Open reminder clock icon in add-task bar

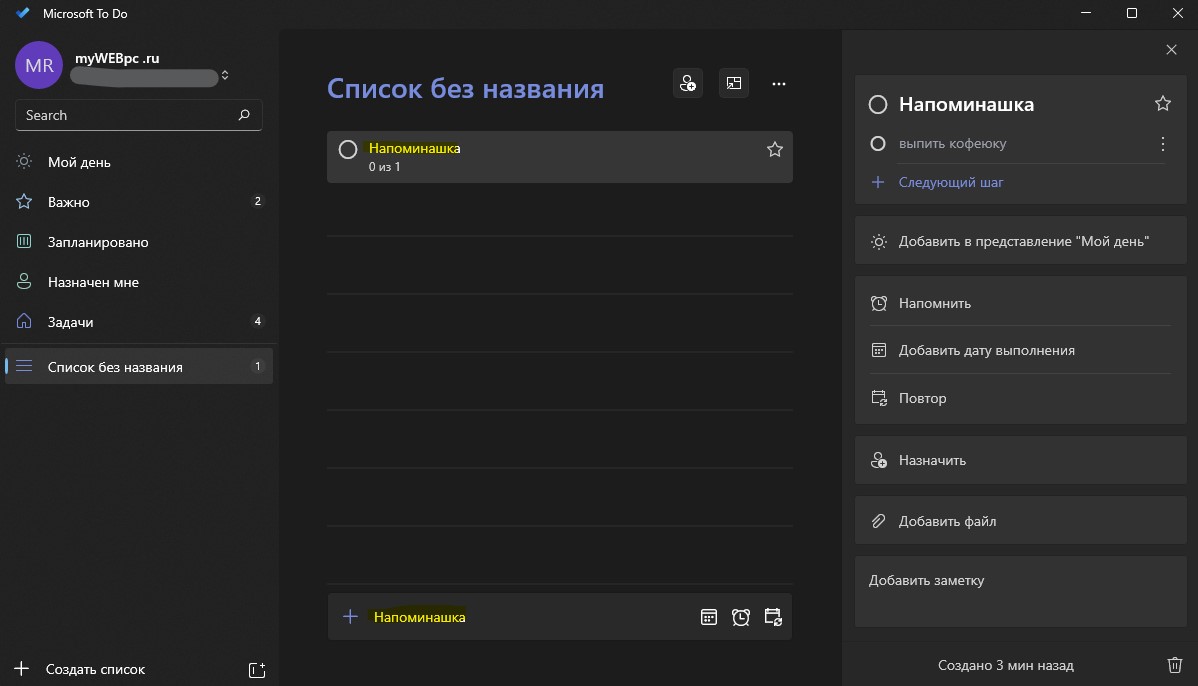pyautogui.click(x=740, y=617)
